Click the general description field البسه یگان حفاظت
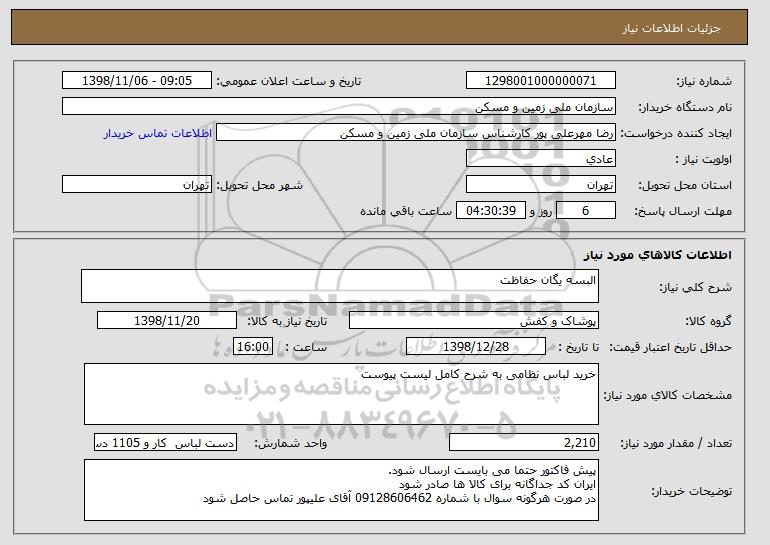Screen dimensions: 770x545 [340, 286]
